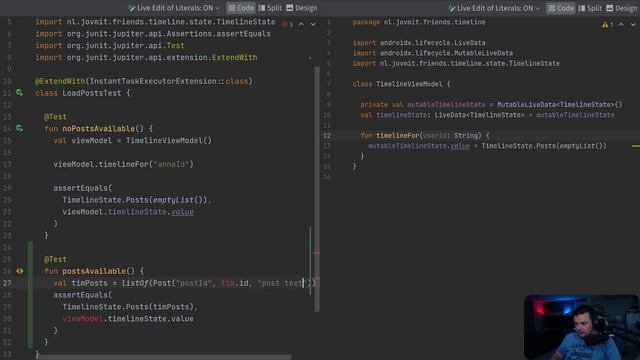Click gutter icon beside postsAvailable function
640x360 pixels.
point(19,271)
